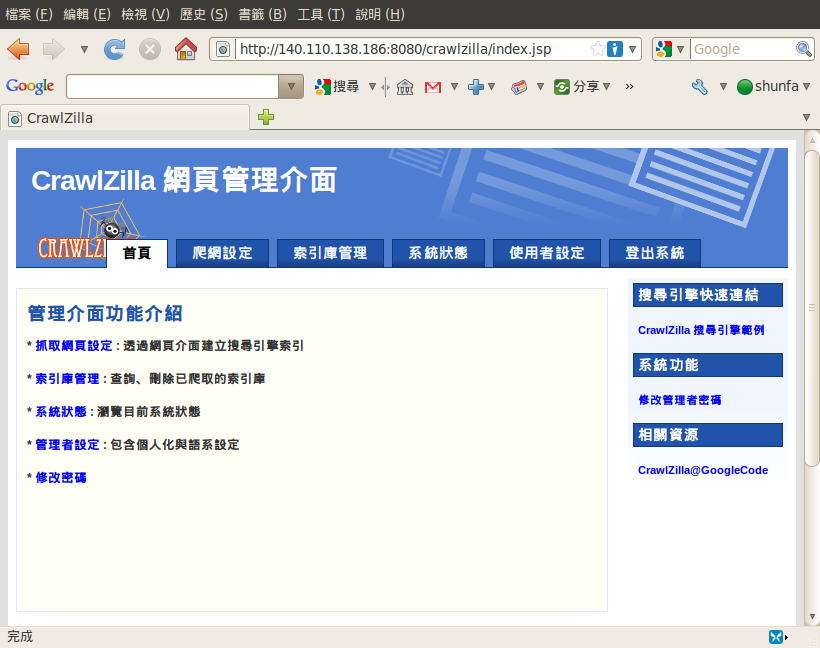Click the 登出系統 tab to log out
The width and height of the screenshot is (820, 648).
coord(655,253)
